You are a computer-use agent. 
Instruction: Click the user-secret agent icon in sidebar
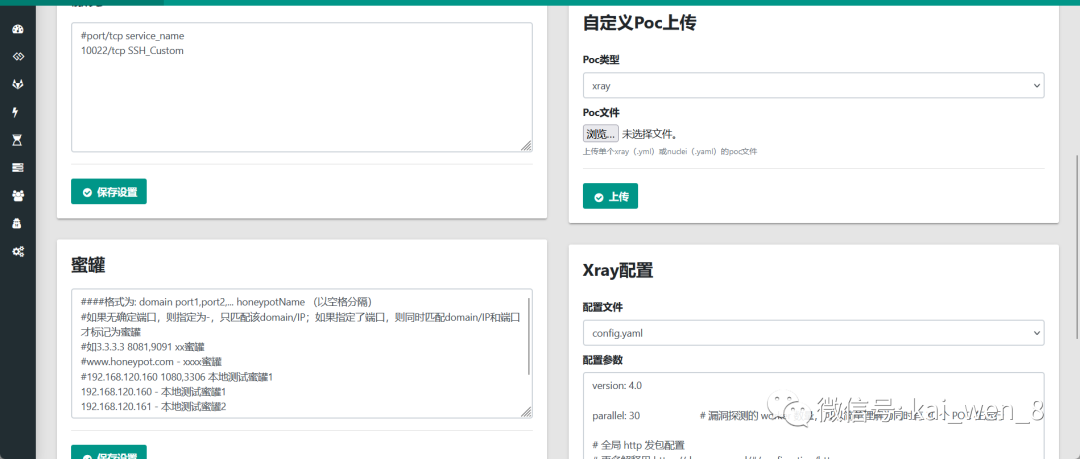click(x=18, y=223)
